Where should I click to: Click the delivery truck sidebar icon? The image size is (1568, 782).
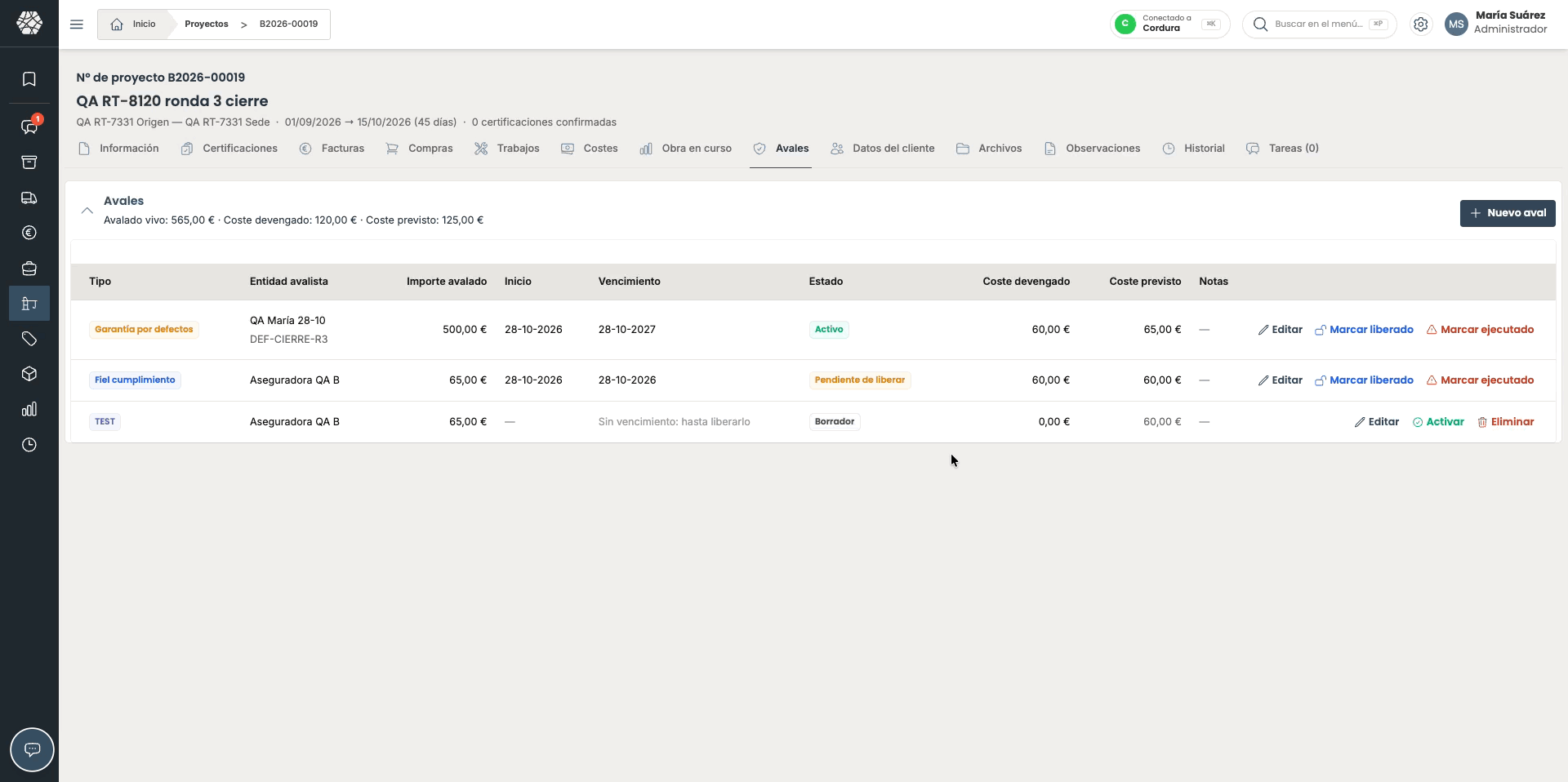29,198
